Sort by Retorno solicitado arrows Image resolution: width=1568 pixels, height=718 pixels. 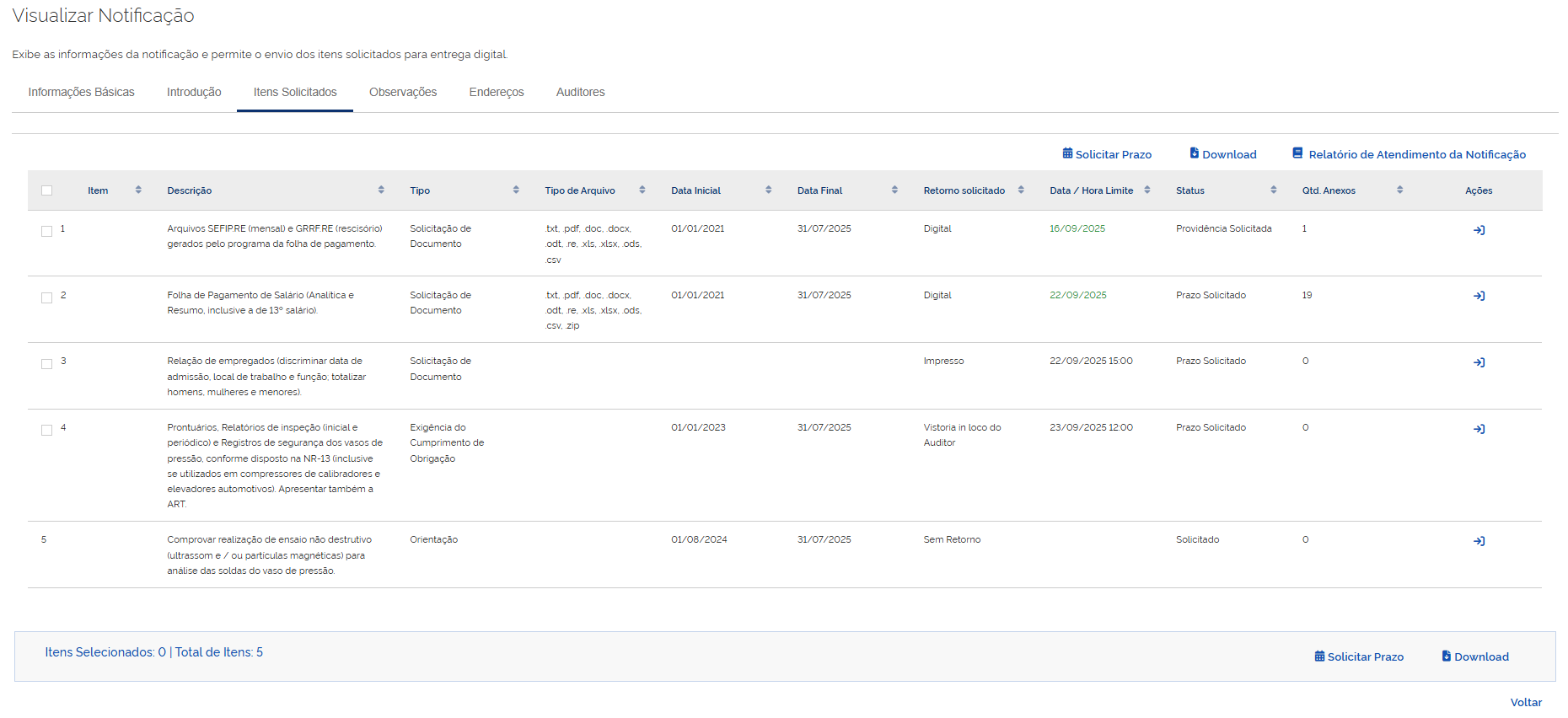[1021, 190]
